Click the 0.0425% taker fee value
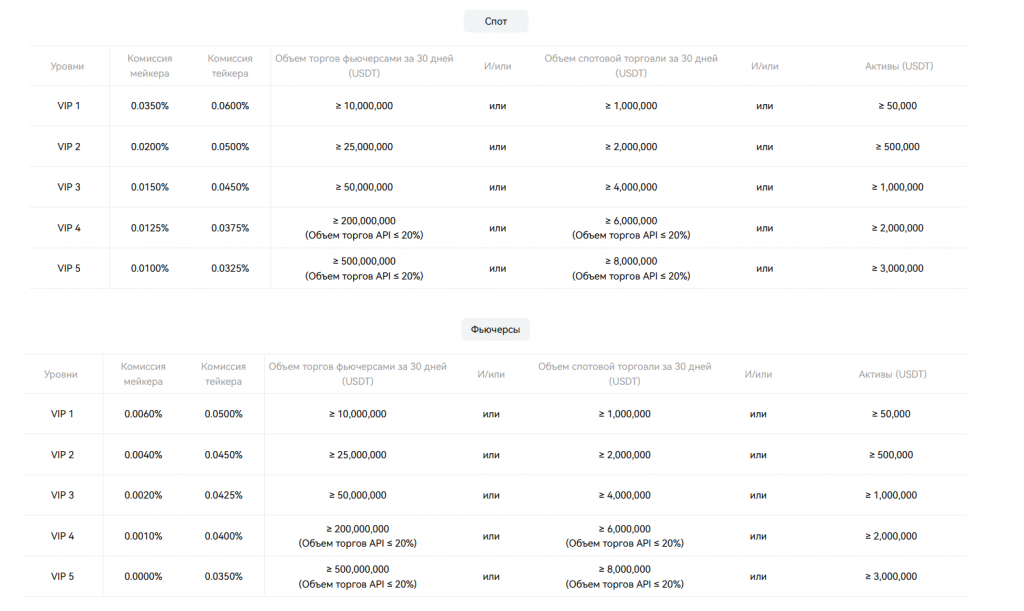 224,495
